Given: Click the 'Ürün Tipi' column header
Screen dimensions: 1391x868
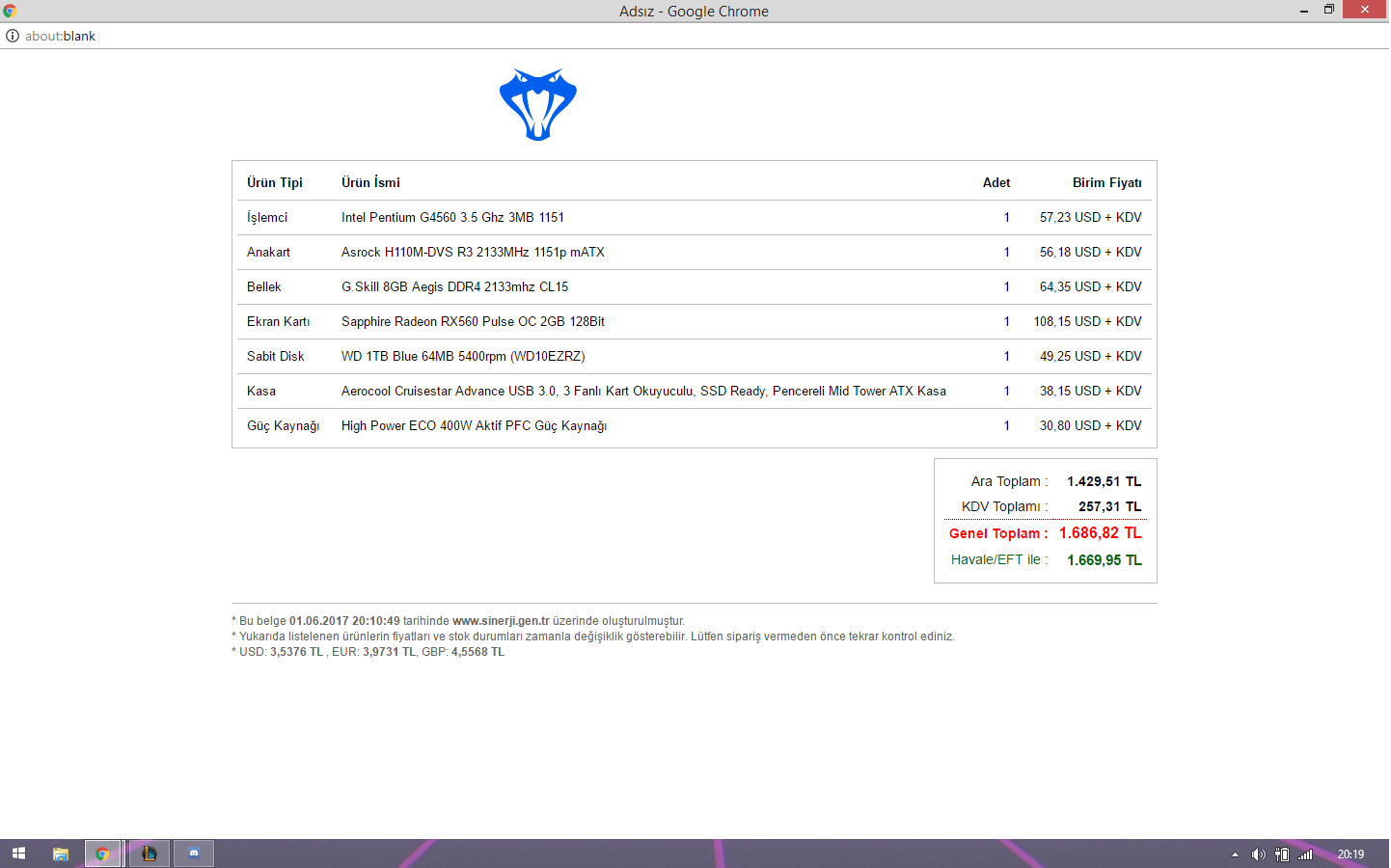Looking at the screenshot, I should point(275,182).
